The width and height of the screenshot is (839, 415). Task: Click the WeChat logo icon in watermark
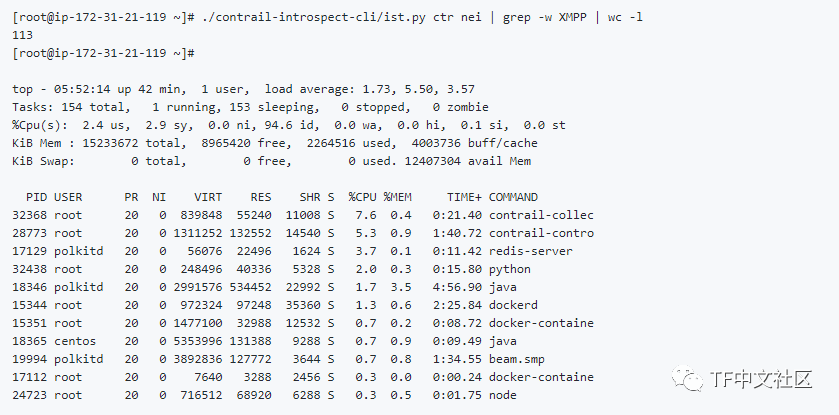[x=688, y=378]
